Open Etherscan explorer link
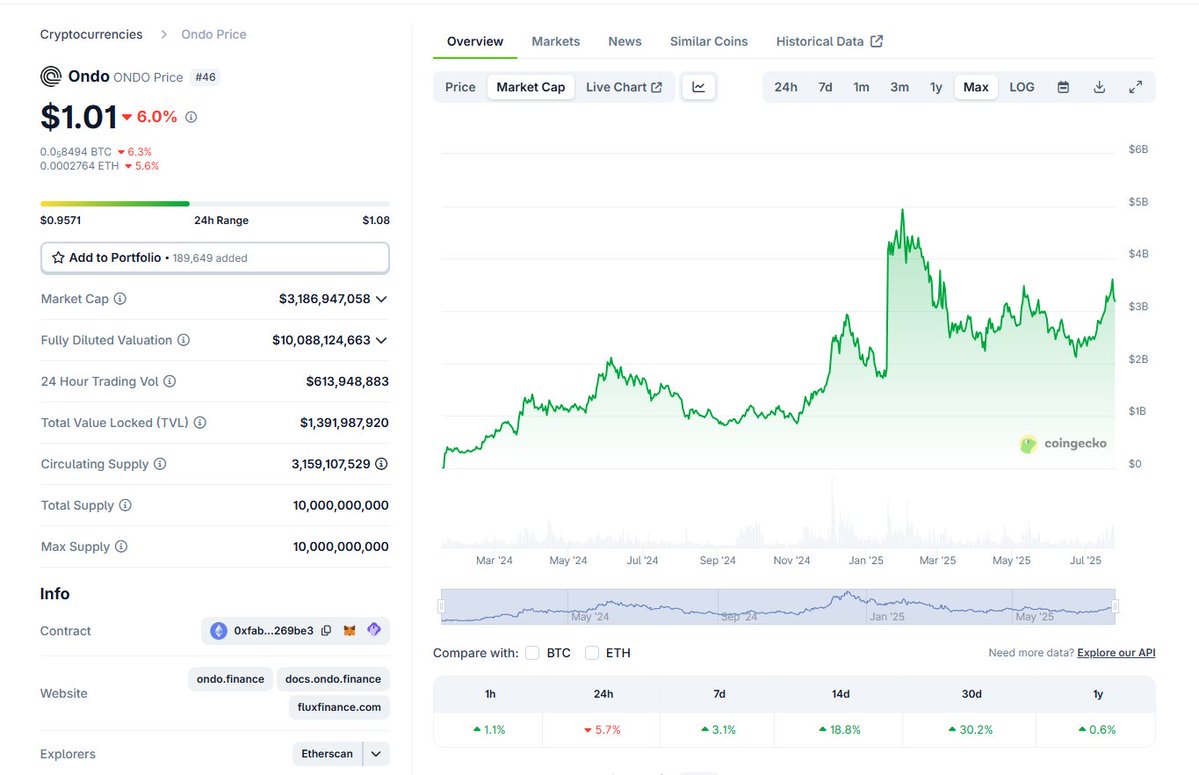This screenshot has width=1199, height=775. click(x=327, y=754)
